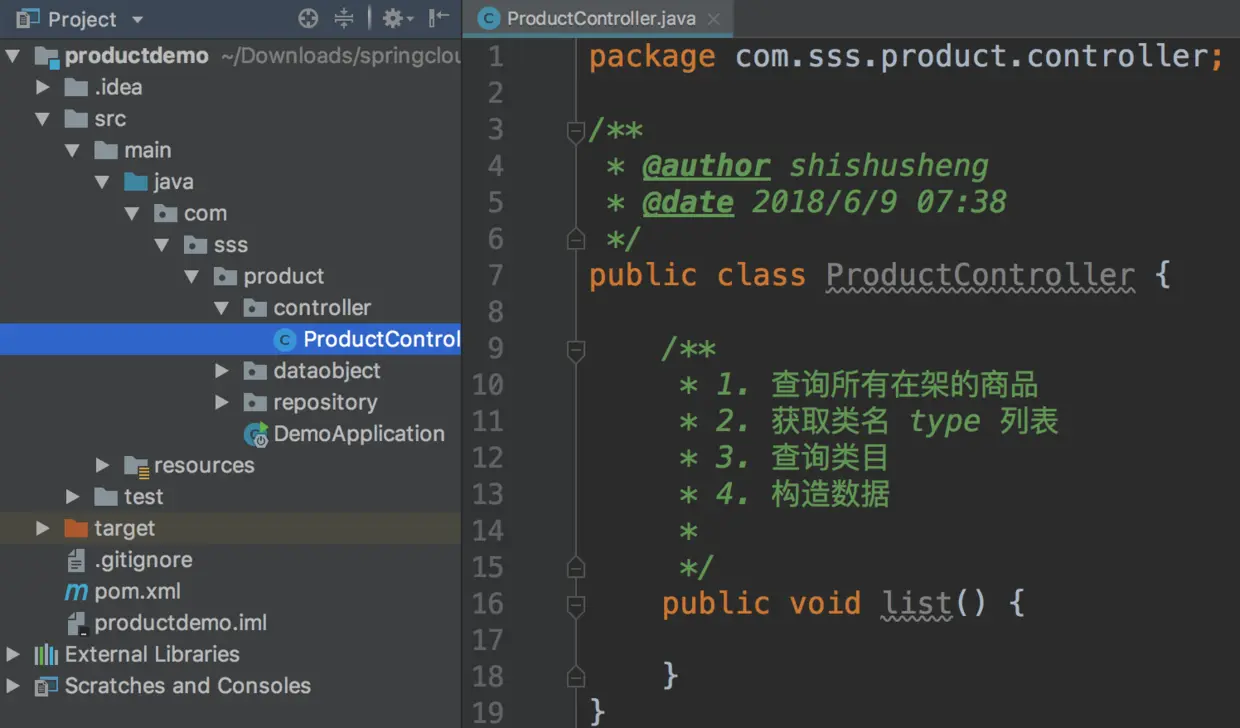1240x728 pixels.
Task: Select the dataobject package row
Action: pos(230,371)
